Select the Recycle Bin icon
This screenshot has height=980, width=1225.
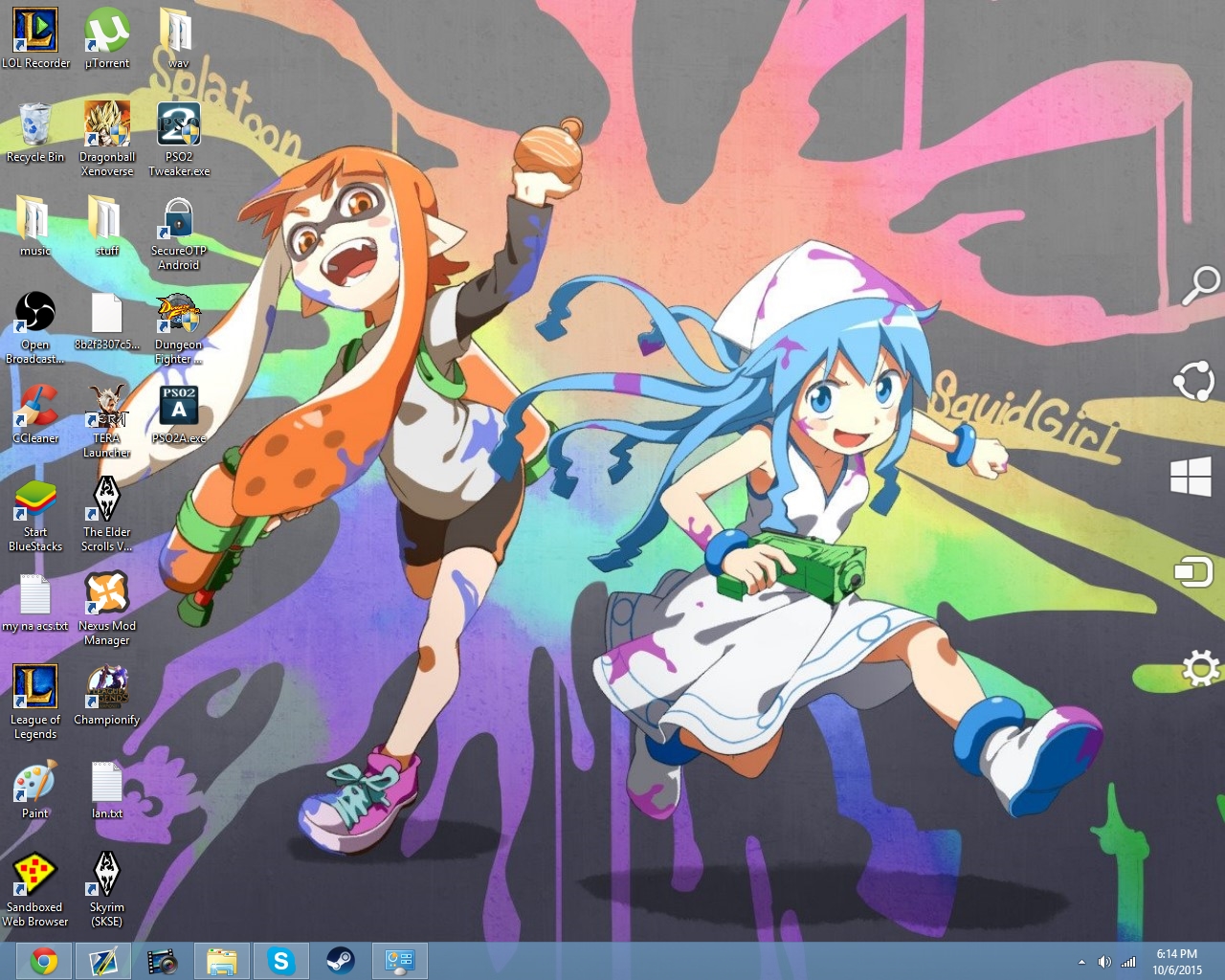35,132
